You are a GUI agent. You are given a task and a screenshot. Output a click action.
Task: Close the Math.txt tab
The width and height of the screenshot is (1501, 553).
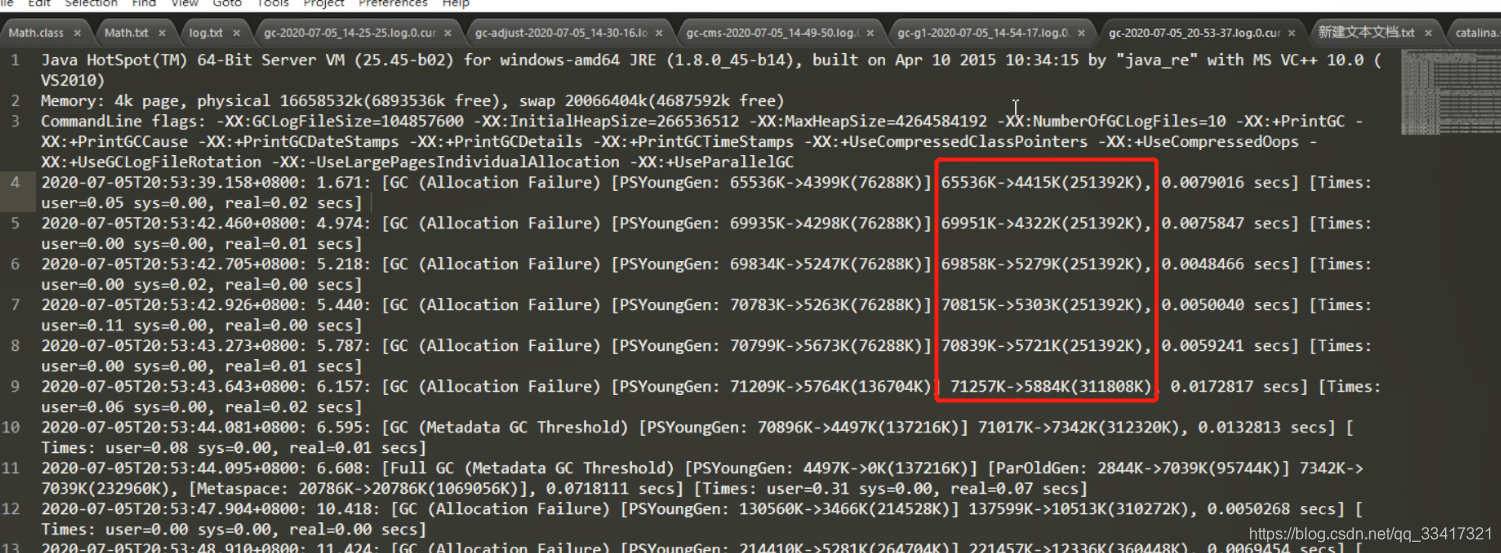click(x=162, y=33)
